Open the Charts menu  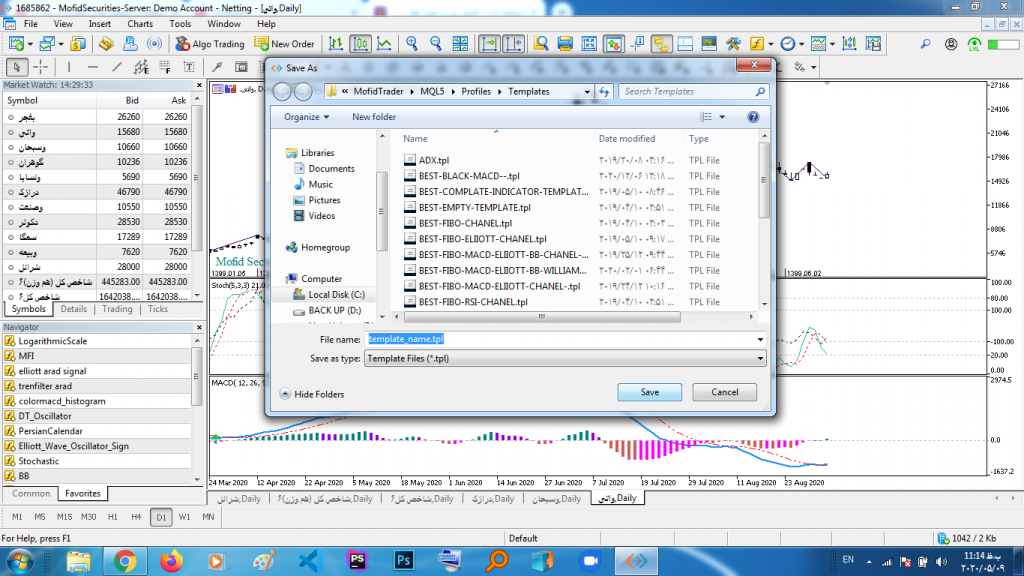coord(140,23)
